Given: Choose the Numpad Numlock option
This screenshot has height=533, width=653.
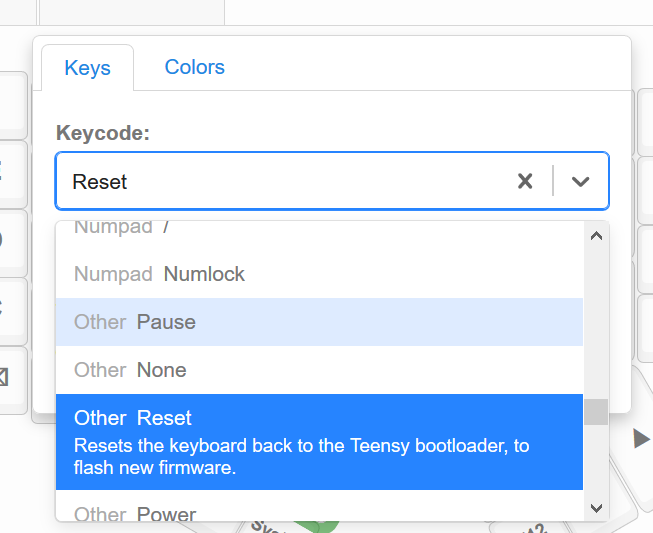Looking at the screenshot, I should 319,274.
